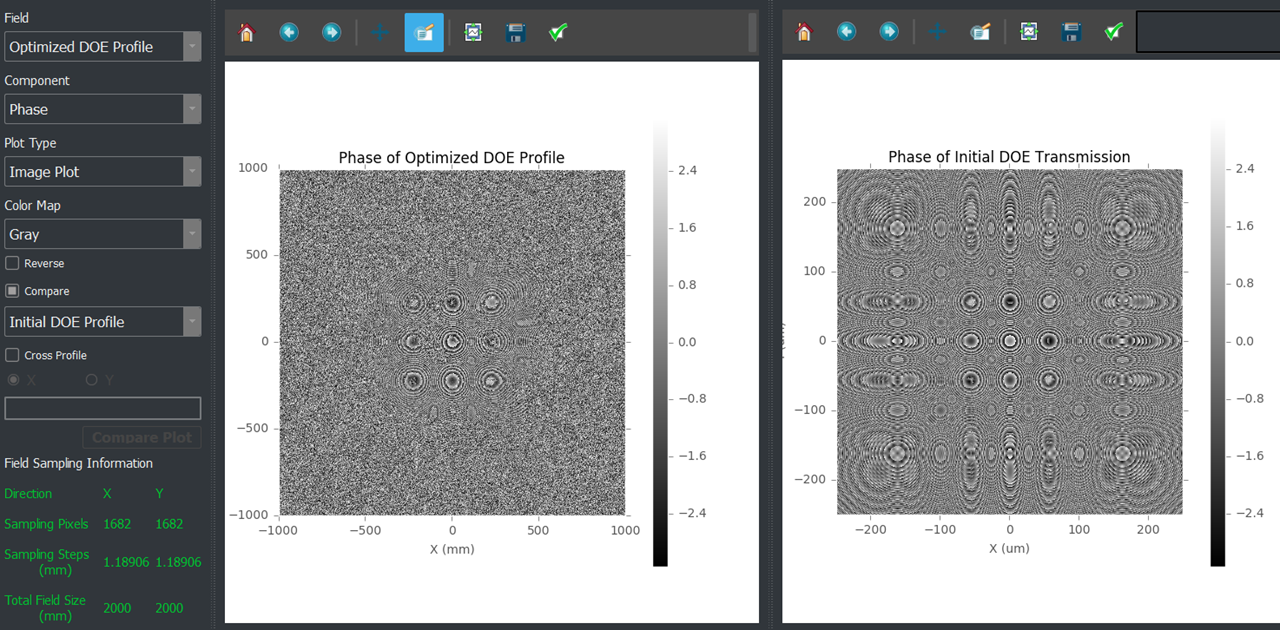This screenshot has width=1280, height=630.
Task: Click the Forward arrow in left plot toolbar
Action: (331, 32)
